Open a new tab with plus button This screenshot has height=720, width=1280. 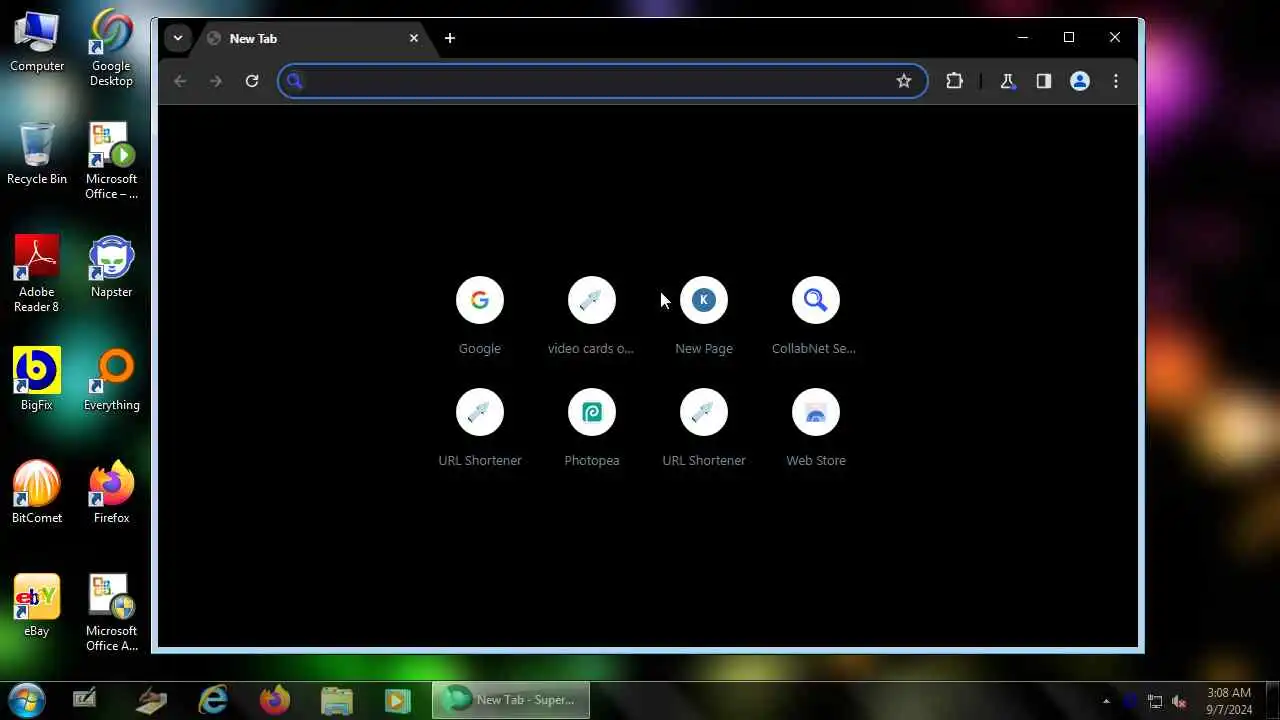coord(450,38)
